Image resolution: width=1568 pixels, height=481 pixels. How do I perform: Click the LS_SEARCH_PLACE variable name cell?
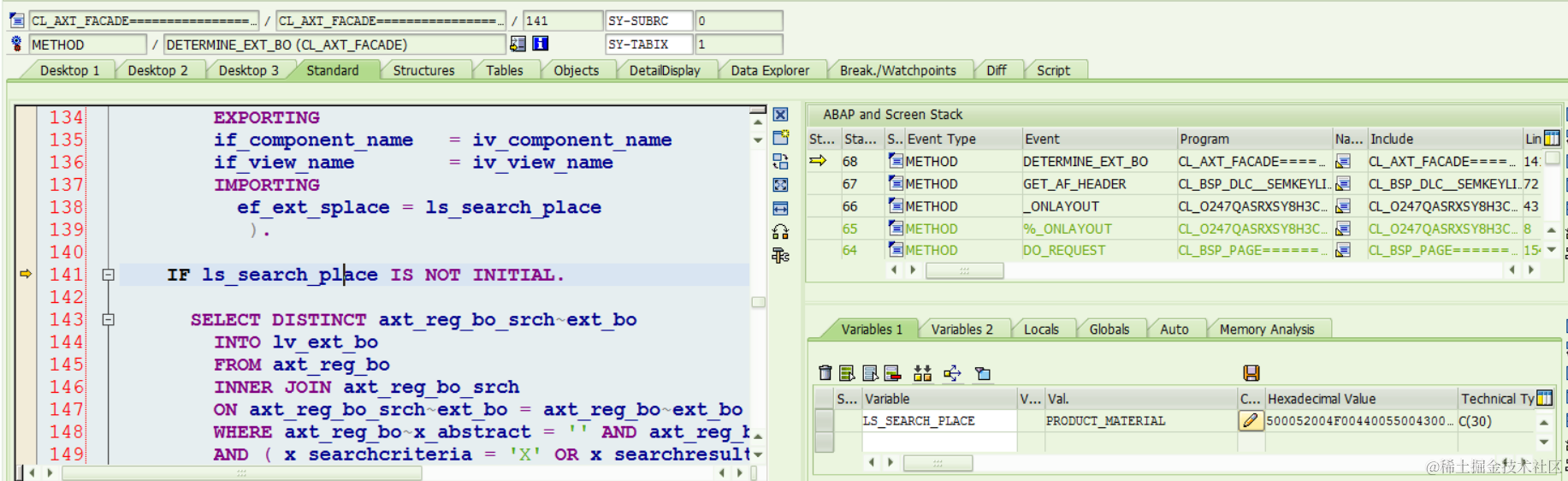939,420
